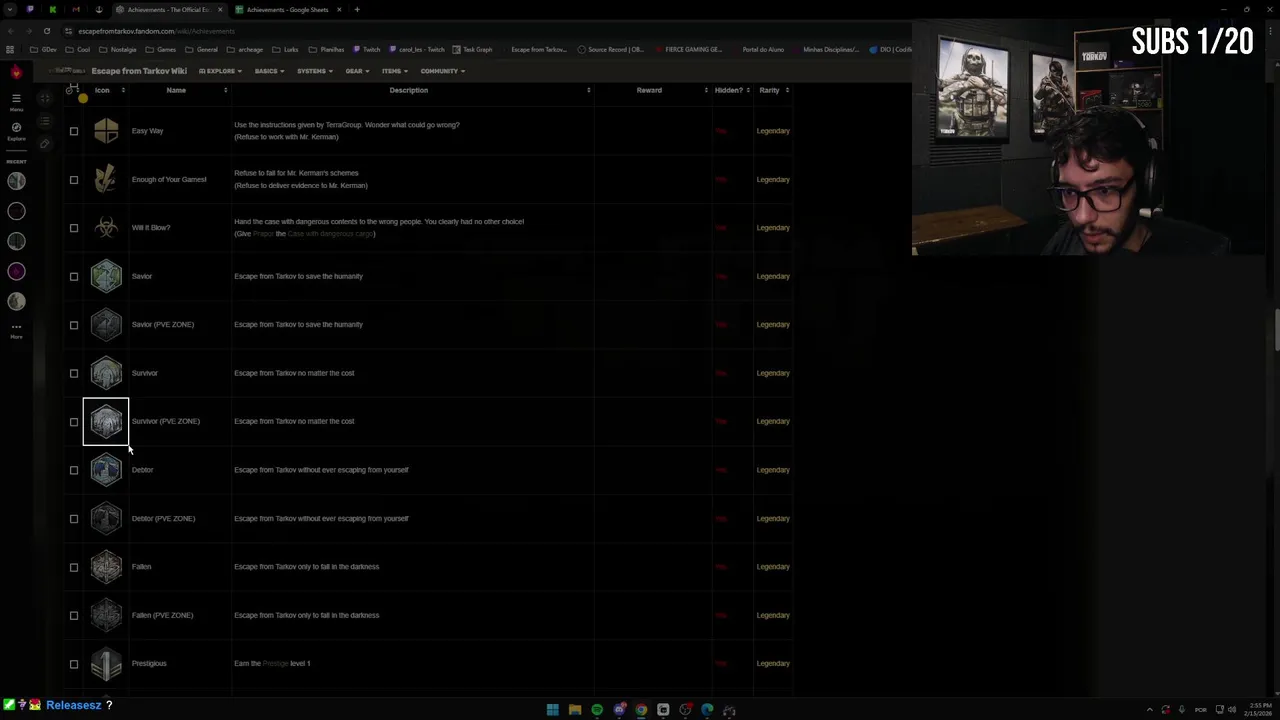Screen dimensions: 1280x720
Task: Tick the Savior (PVE ZONE) checkbox
Action: point(74,325)
